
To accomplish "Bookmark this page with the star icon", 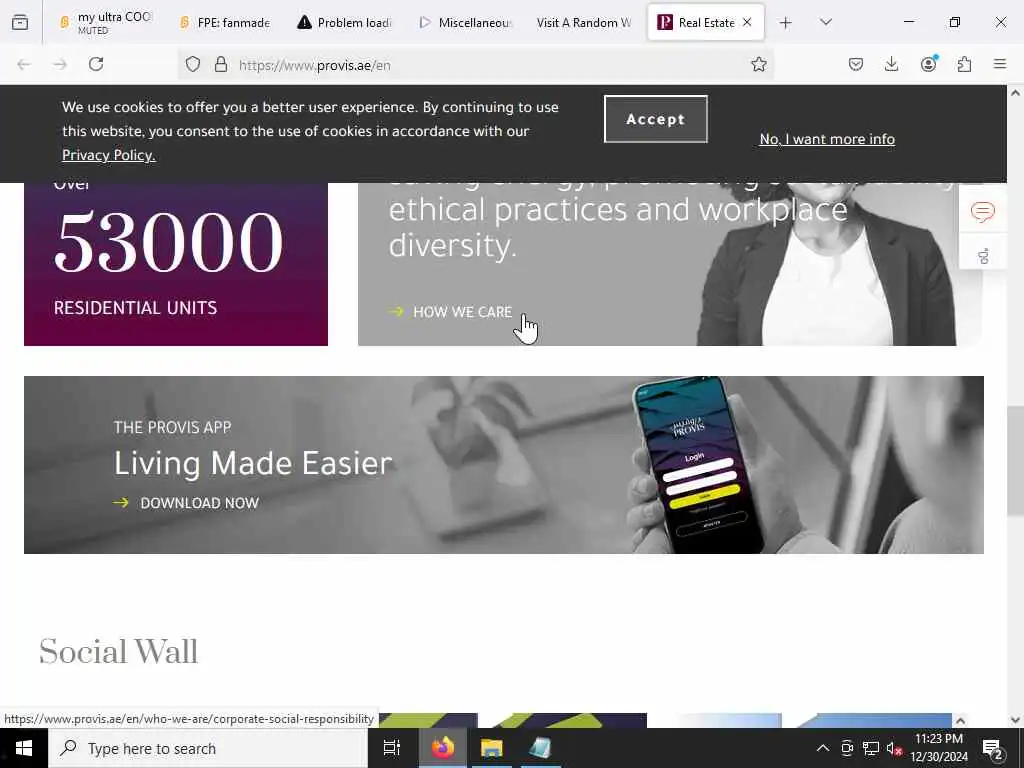I will (758, 64).
